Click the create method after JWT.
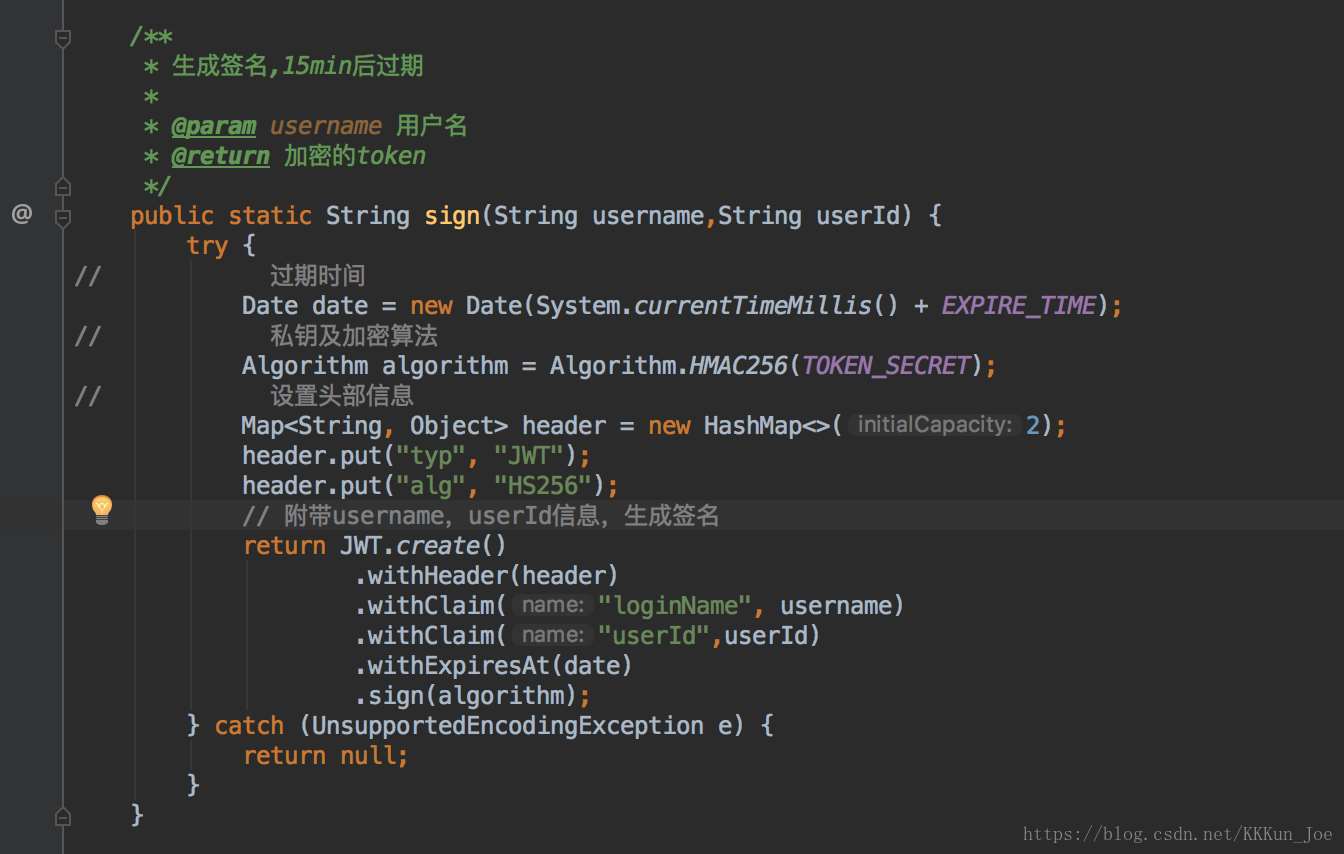Screen dimensions: 1344x854 438,546
